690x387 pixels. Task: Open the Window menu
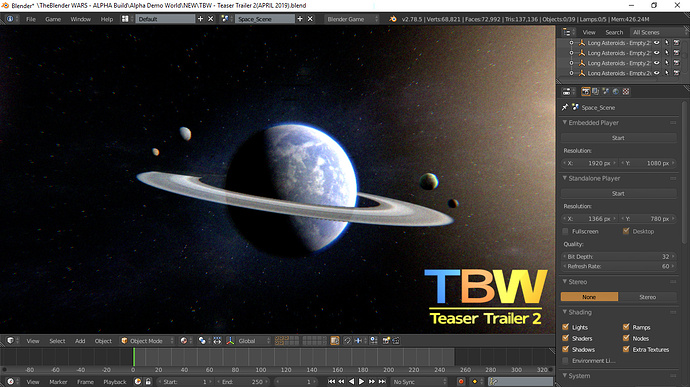click(81, 19)
